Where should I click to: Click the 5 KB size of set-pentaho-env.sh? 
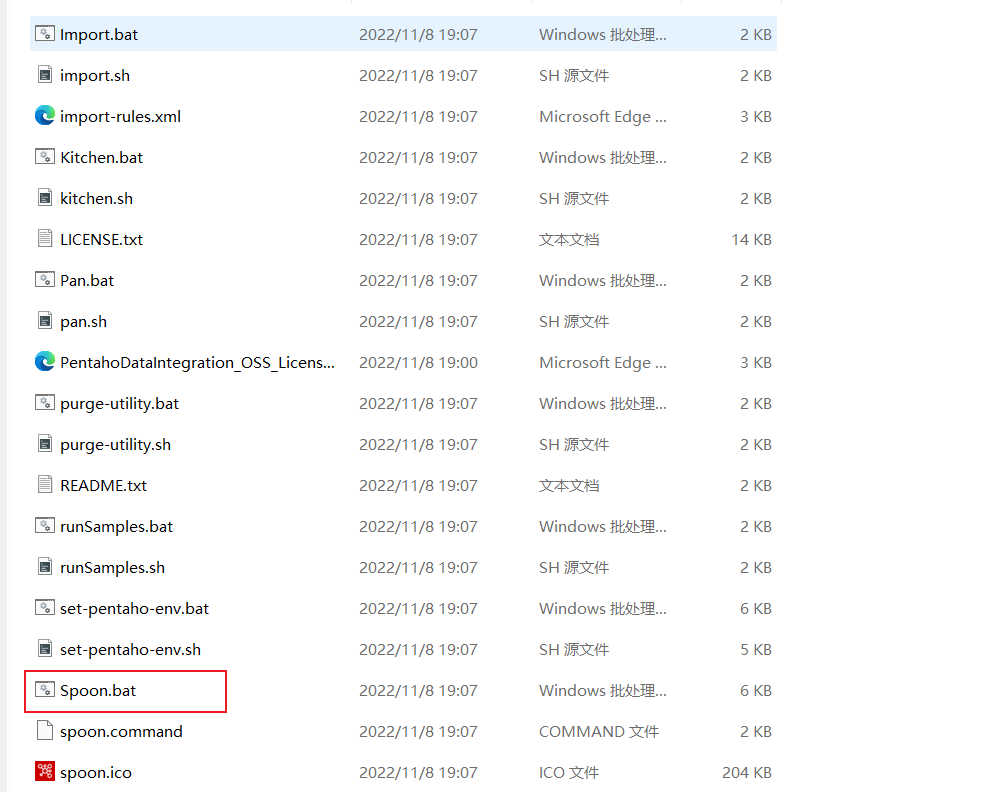(x=756, y=650)
